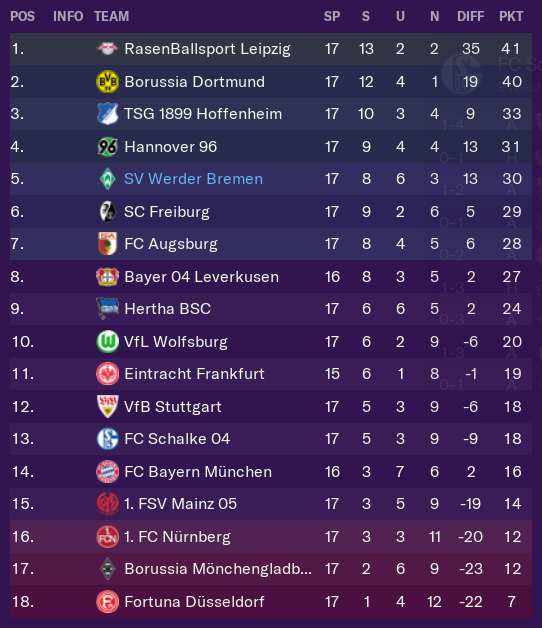Open the FC Schalke 04 team name
The width and height of the screenshot is (542, 628).
177,439
